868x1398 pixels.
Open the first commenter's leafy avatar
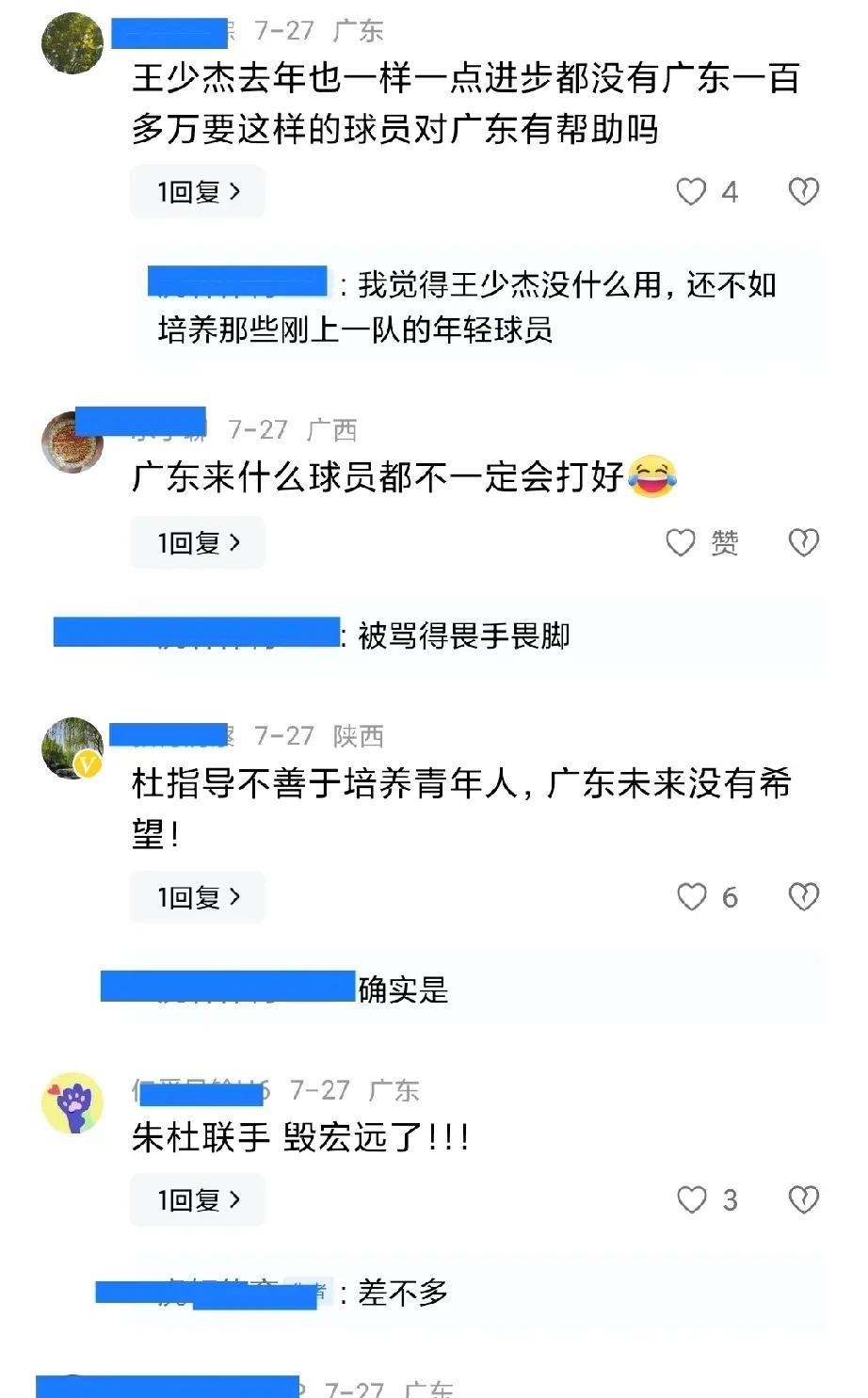(x=73, y=42)
